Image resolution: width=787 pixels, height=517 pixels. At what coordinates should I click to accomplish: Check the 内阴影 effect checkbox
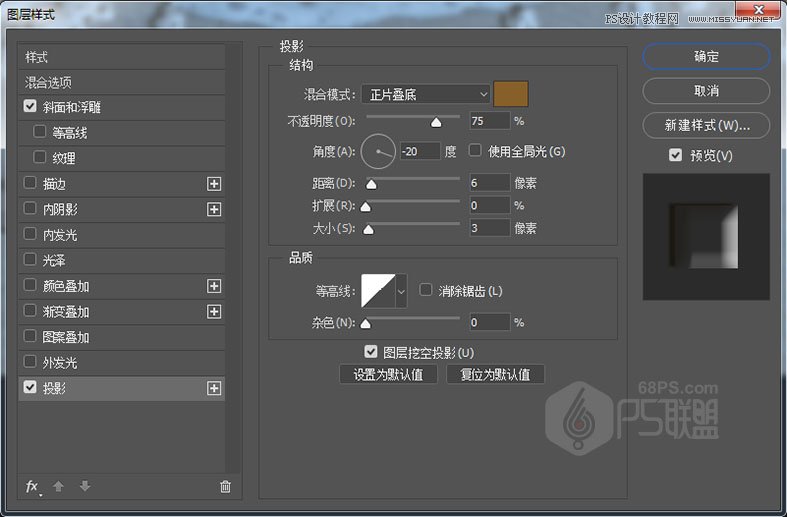pyautogui.click(x=30, y=208)
